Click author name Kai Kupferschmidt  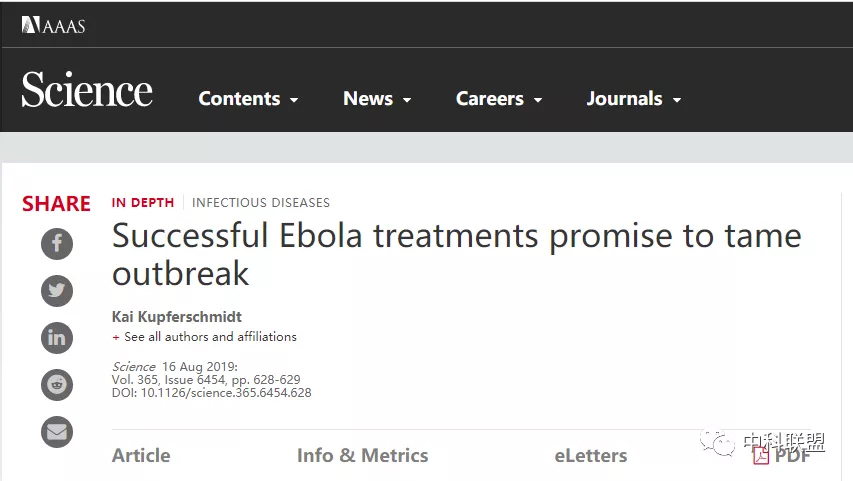177,317
